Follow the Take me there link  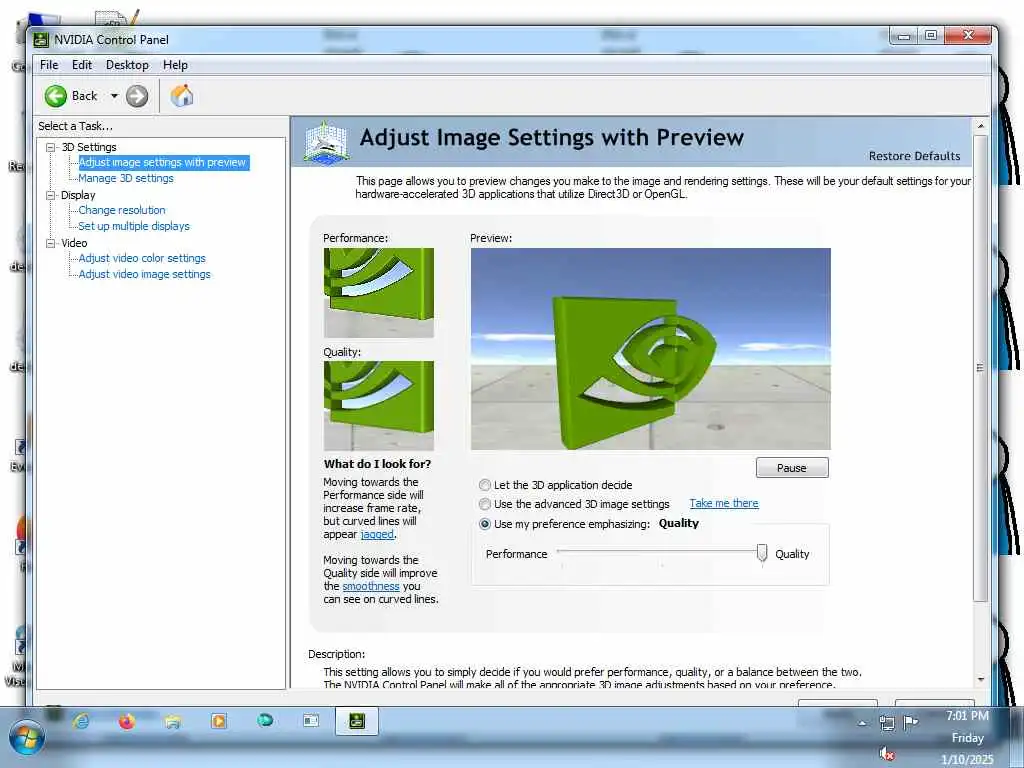(x=724, y=504)
